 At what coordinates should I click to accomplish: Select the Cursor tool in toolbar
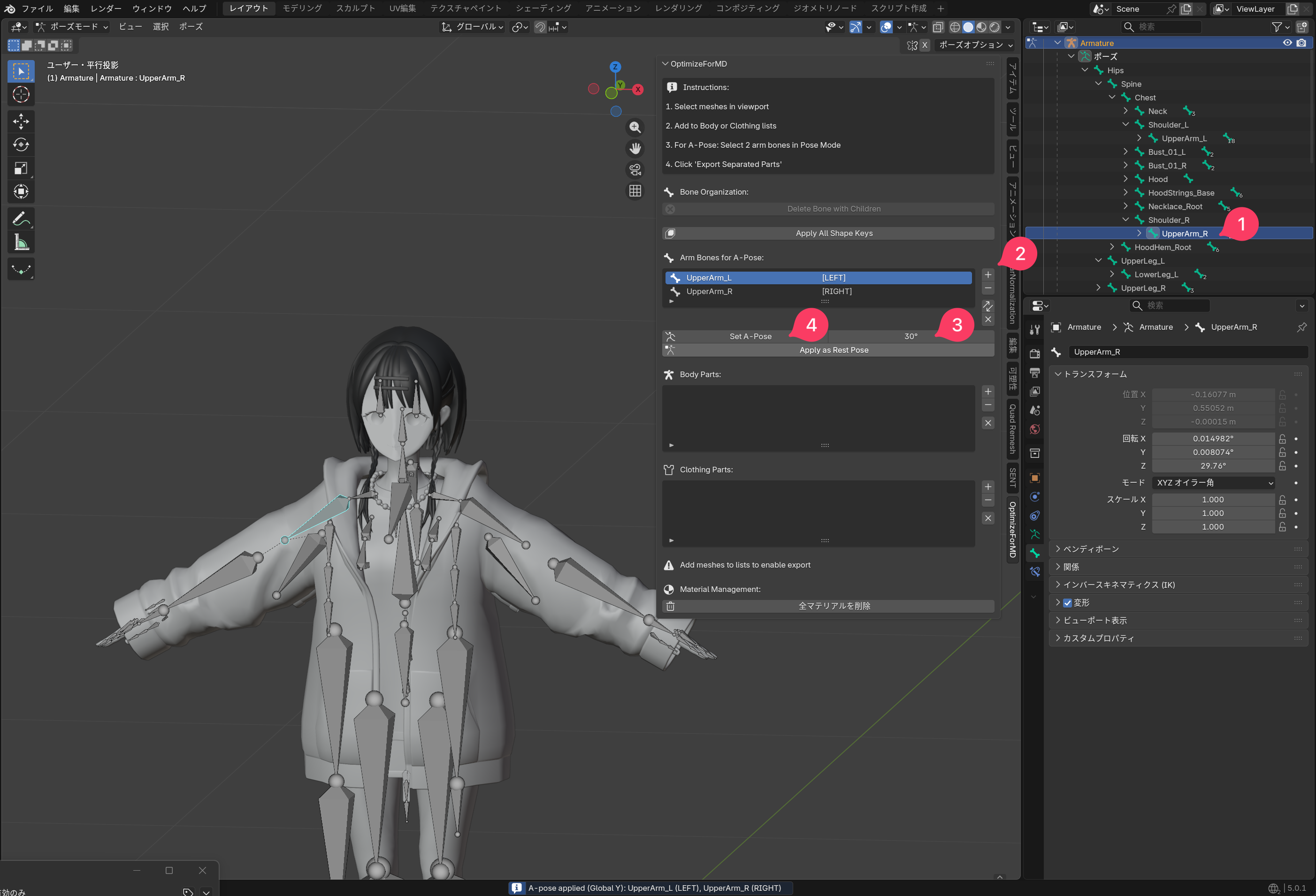pyautogui.click(x=21, y=94)
